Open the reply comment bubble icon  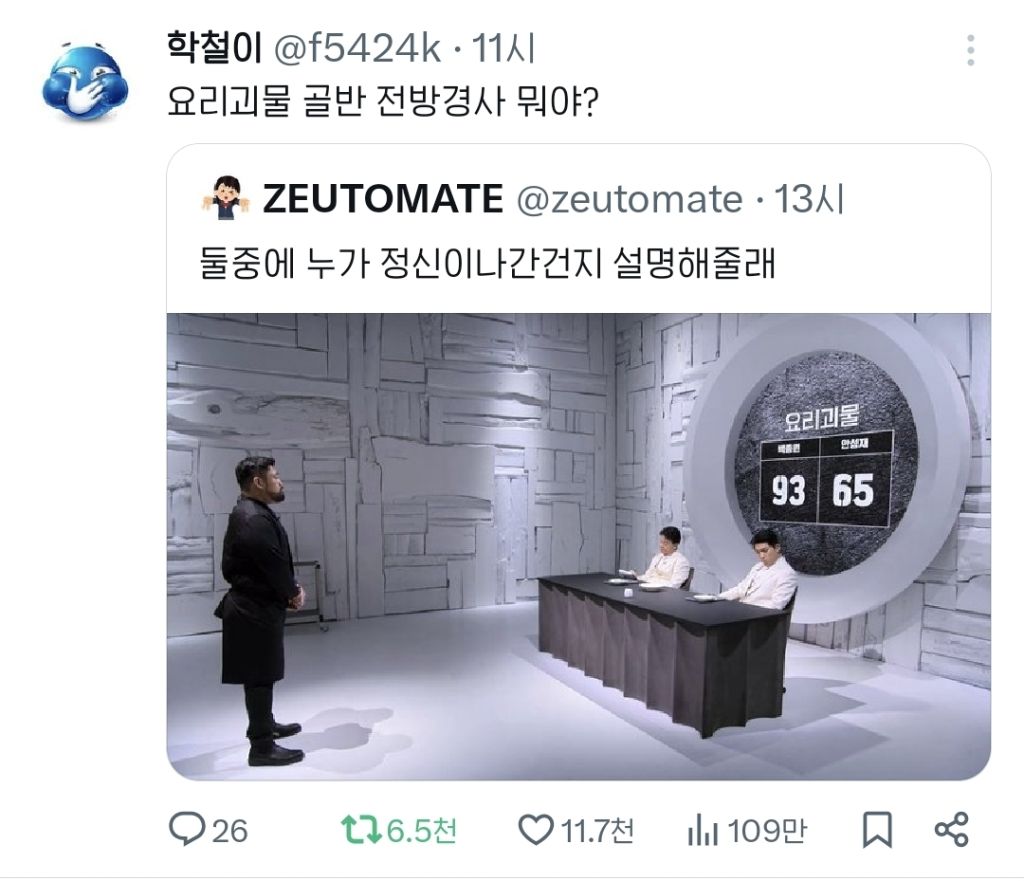click(x=186, y=829)
